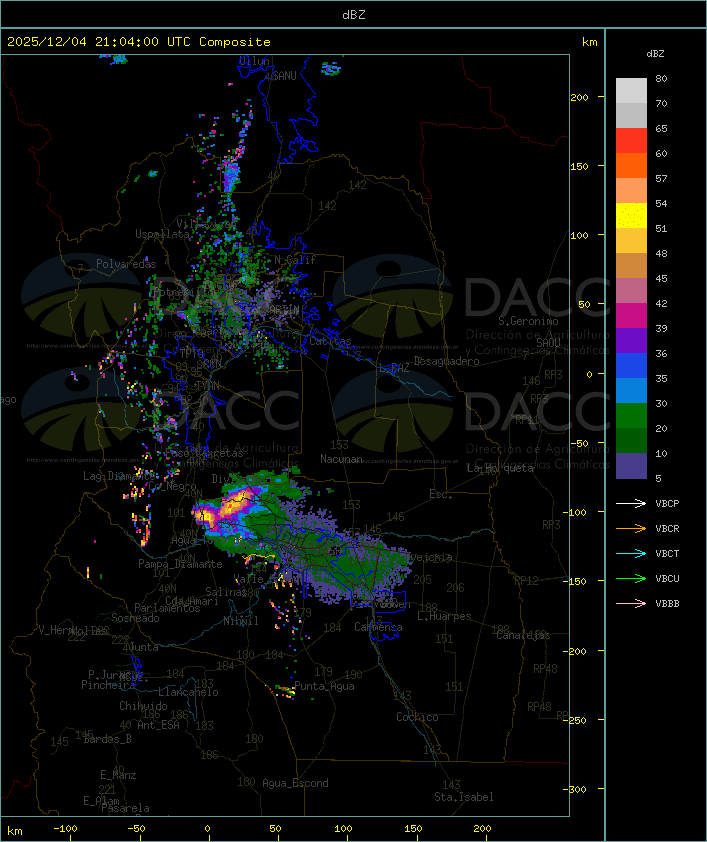
Task: Click the cyan VBCT arrow icon
Action: [631, 554]
